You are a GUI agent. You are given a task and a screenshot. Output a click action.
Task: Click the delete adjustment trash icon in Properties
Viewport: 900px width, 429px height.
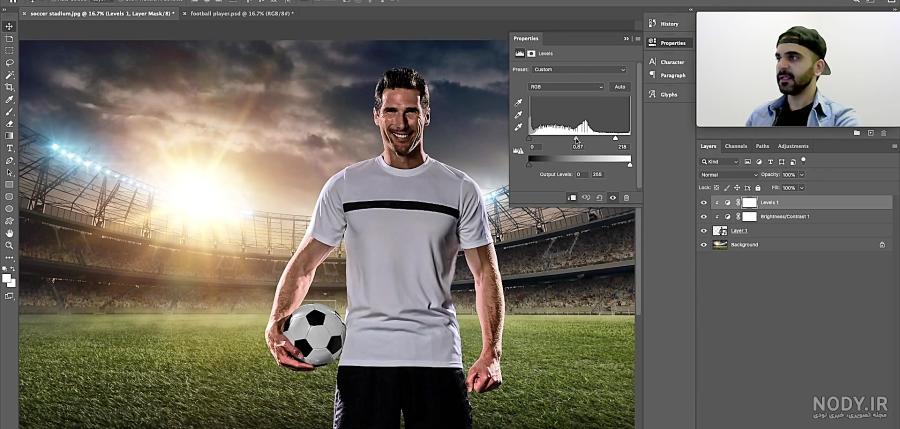point(626,198)
